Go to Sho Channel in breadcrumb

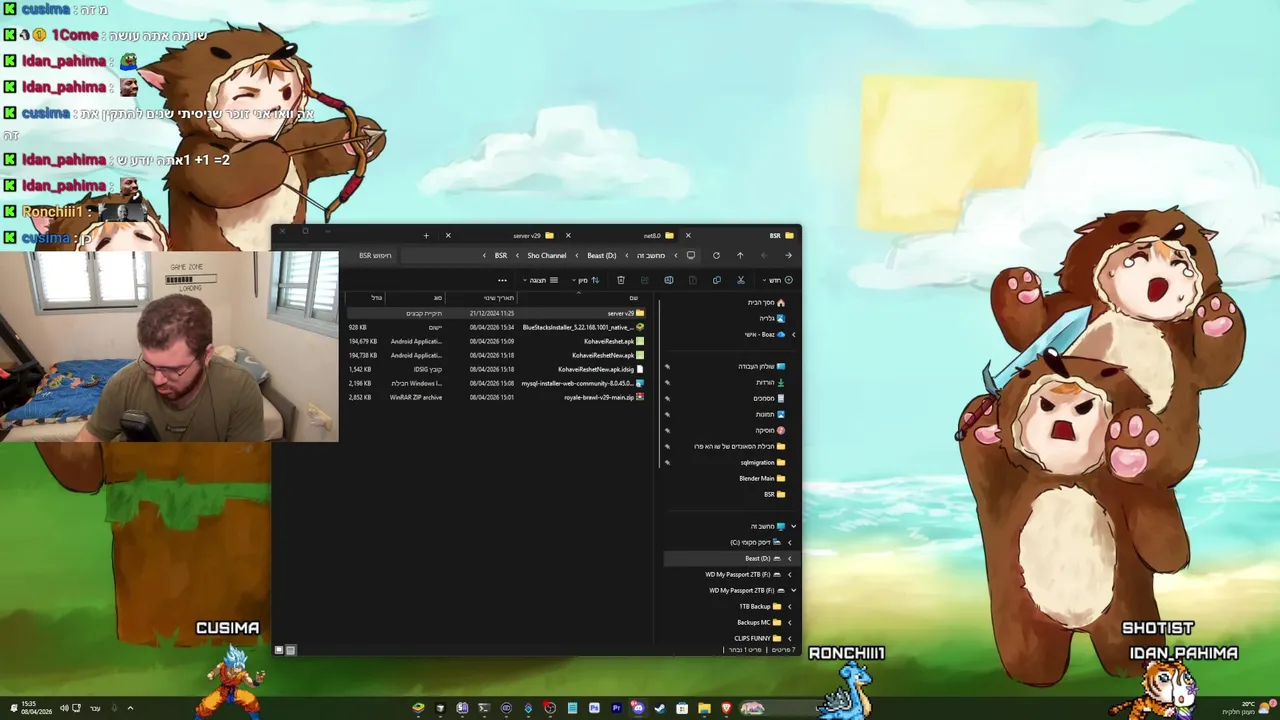coord(546,255)
